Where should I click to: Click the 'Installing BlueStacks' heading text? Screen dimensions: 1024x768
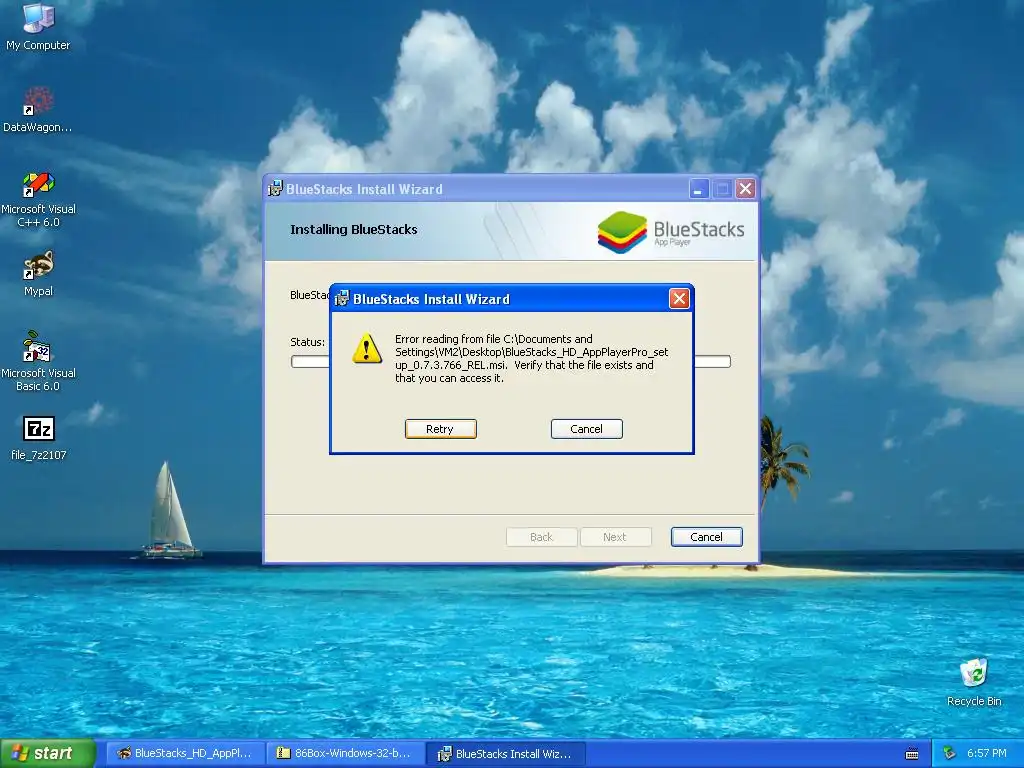pos(353,229)
